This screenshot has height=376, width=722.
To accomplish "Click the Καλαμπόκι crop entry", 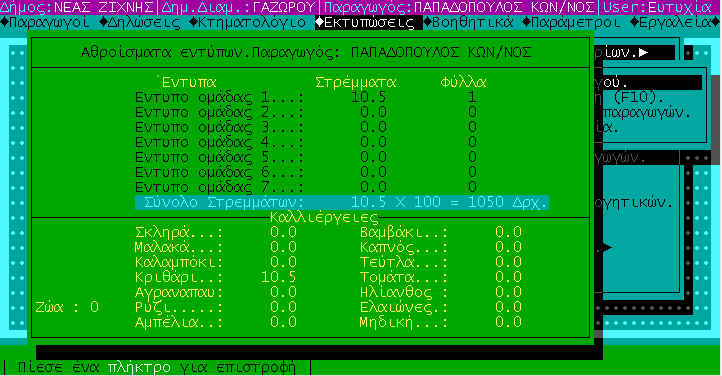I will point(215,262).
